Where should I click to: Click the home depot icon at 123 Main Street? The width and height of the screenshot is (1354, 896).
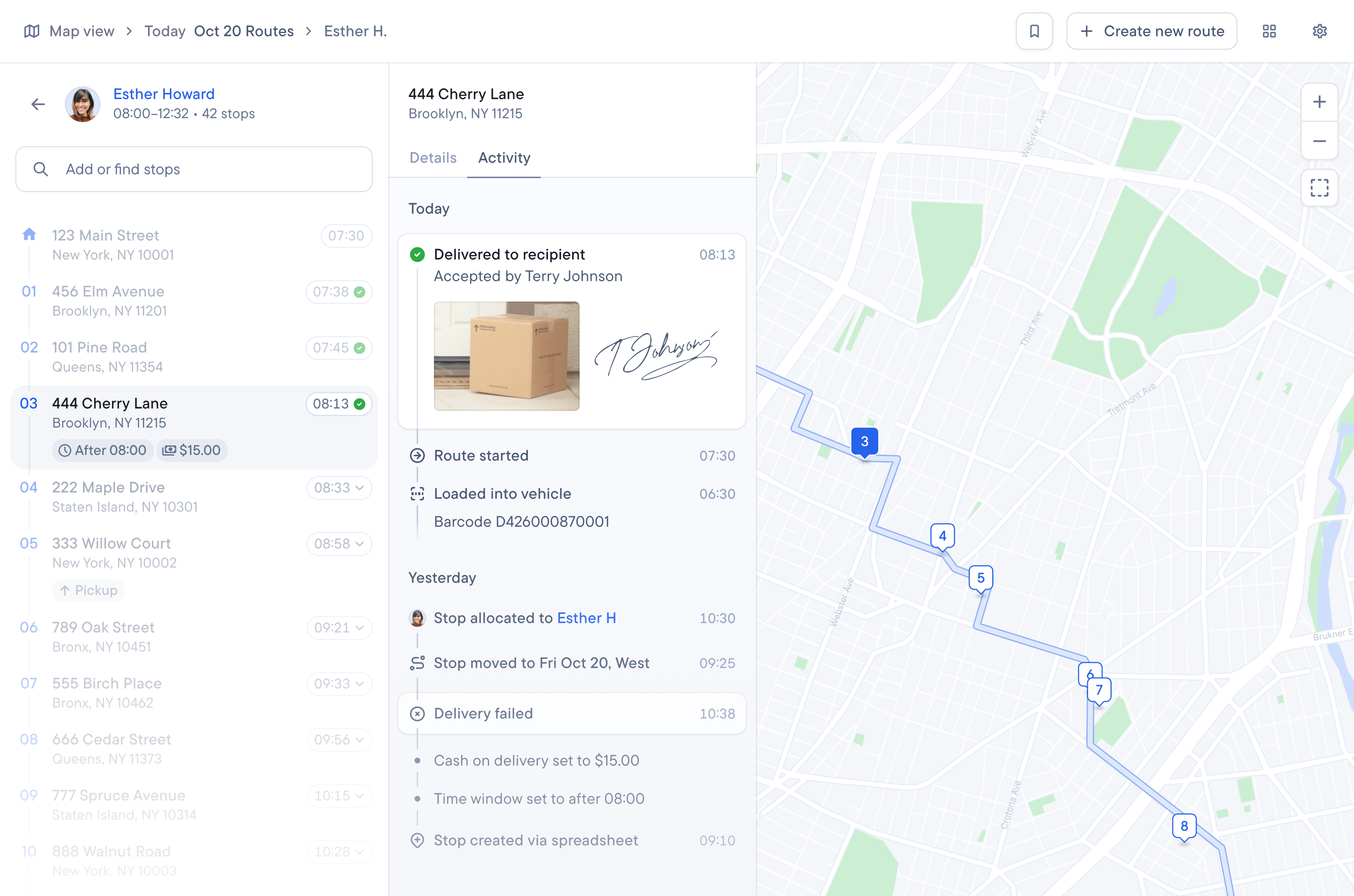[29, 234]
